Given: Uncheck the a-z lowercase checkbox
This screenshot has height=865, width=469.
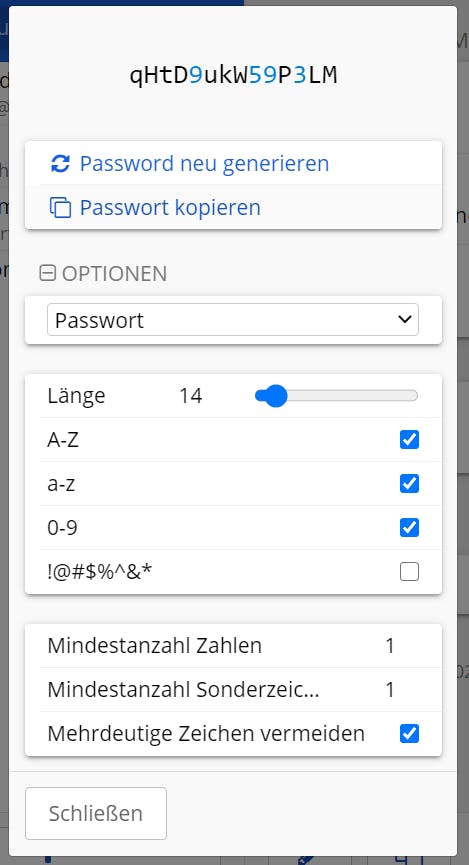Looking at the screenshot, I should 409,484.
